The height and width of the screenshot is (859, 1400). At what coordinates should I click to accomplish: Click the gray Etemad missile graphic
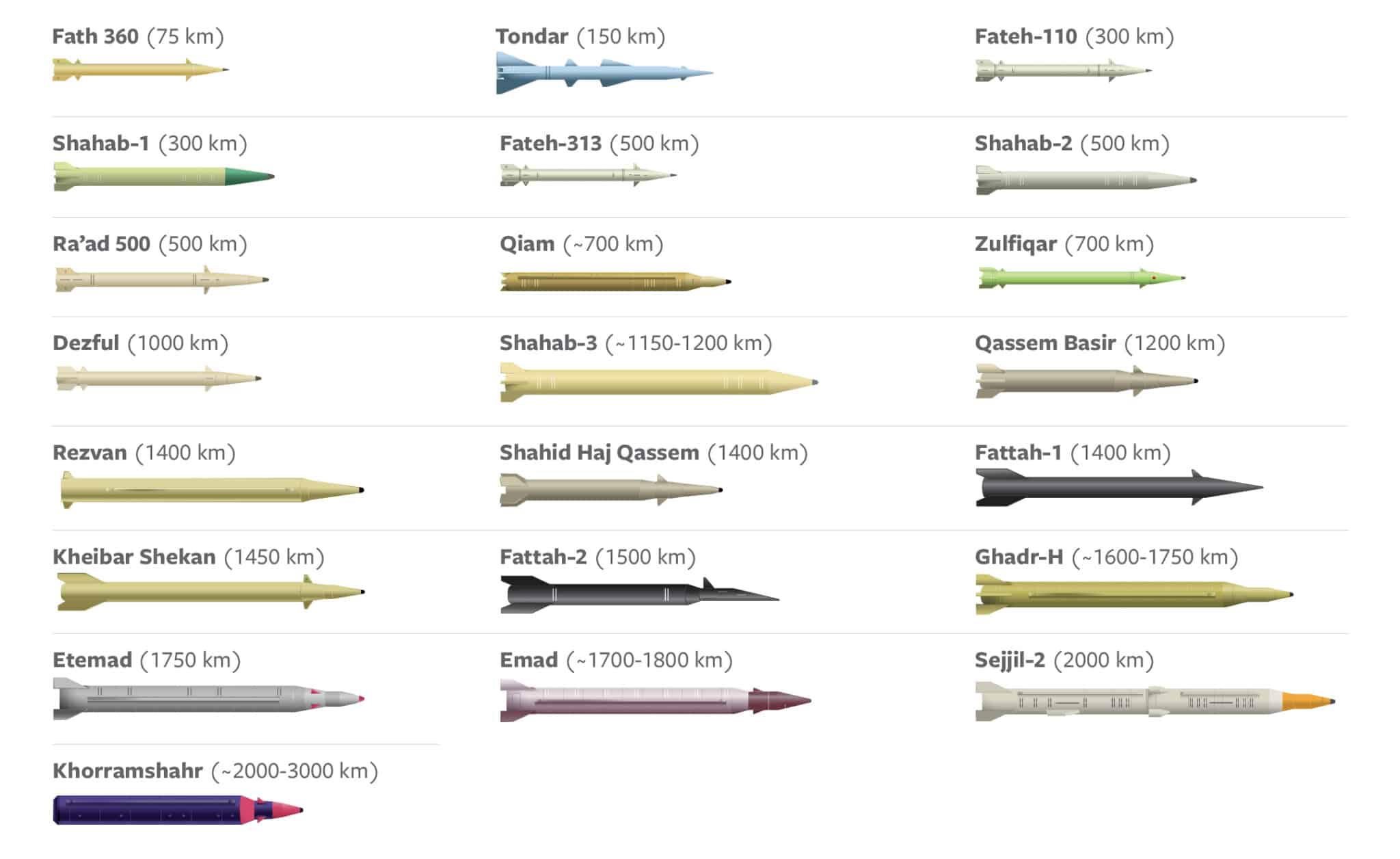(x=208, y=698)
